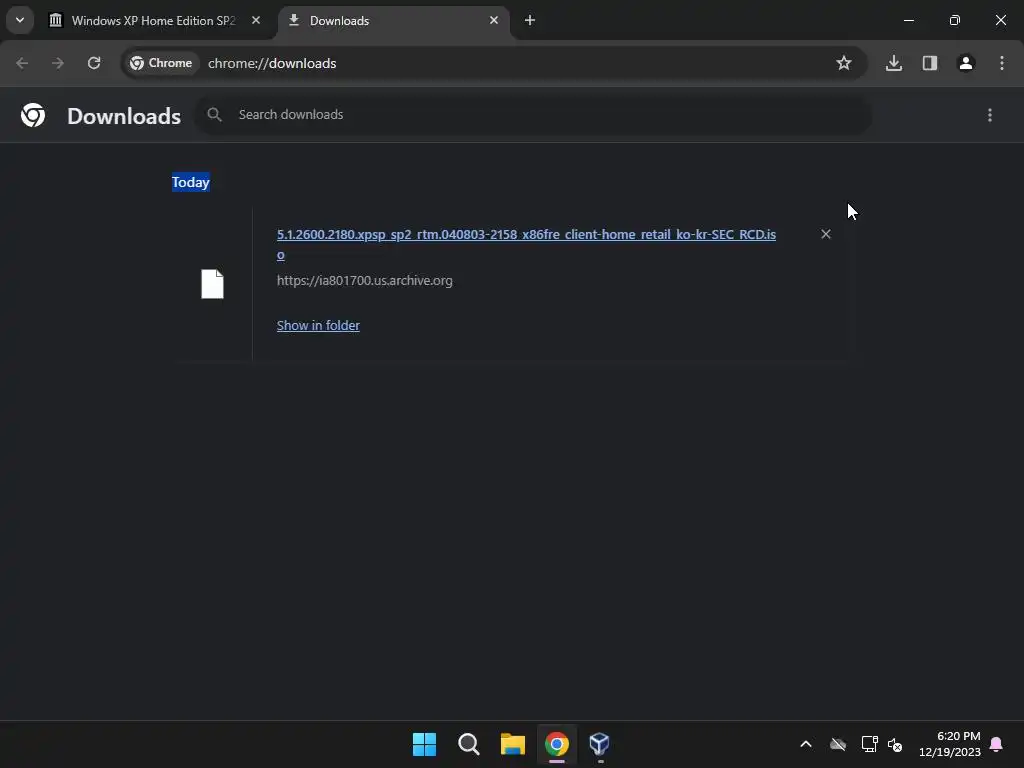The height and width of the screenshot is (768, 1024).
Task: Click the ia801700.us.archive.org source URL
Action: 364,280
